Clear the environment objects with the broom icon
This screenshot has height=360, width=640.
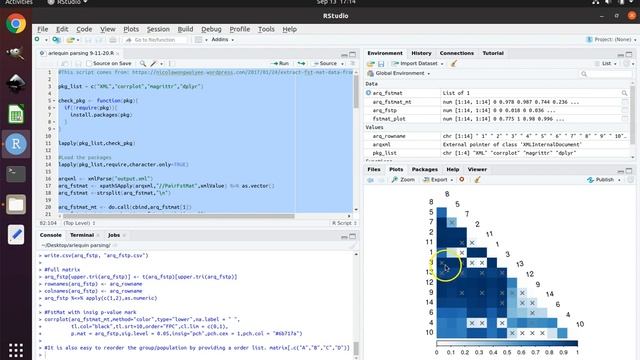coord(453,64)
